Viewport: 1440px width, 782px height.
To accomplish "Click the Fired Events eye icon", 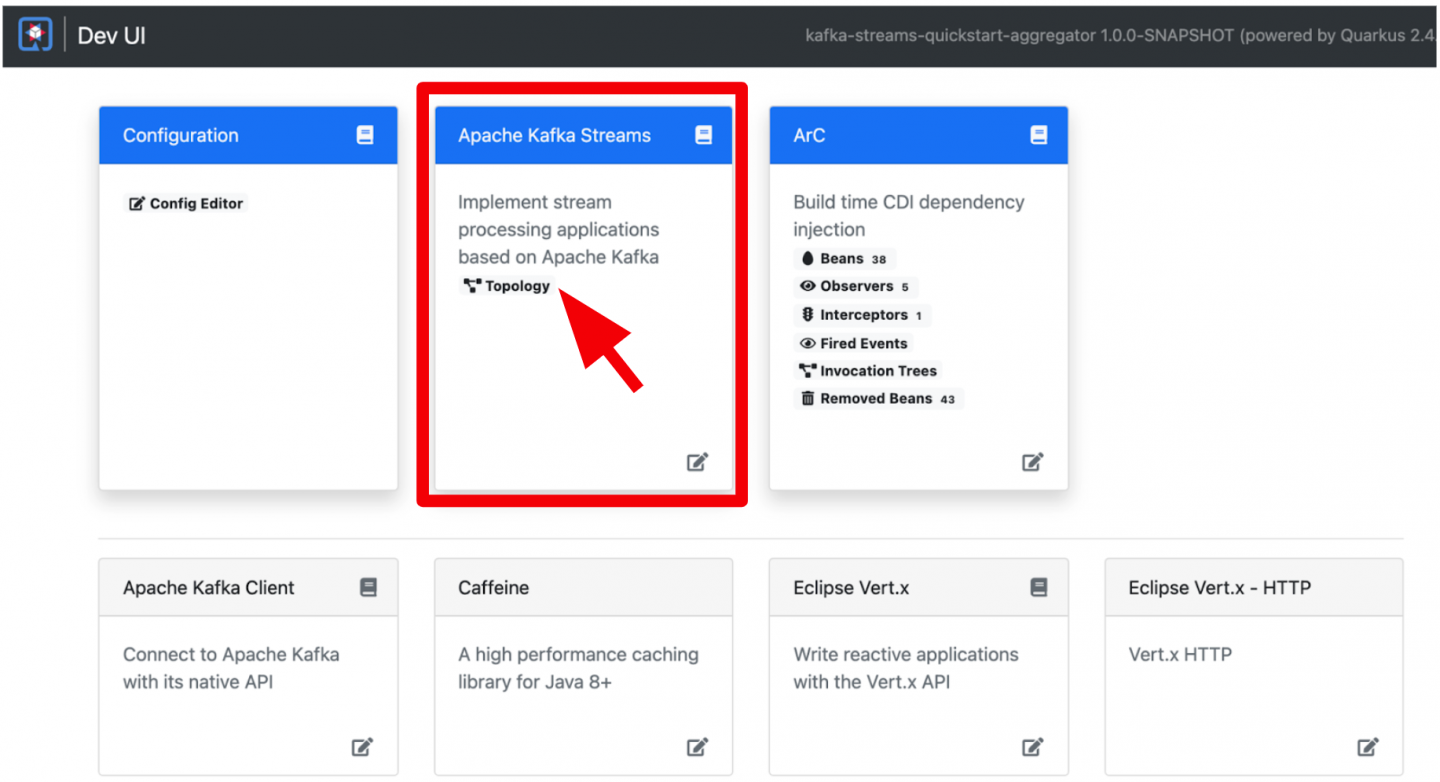I will click(x=808, y=343).
